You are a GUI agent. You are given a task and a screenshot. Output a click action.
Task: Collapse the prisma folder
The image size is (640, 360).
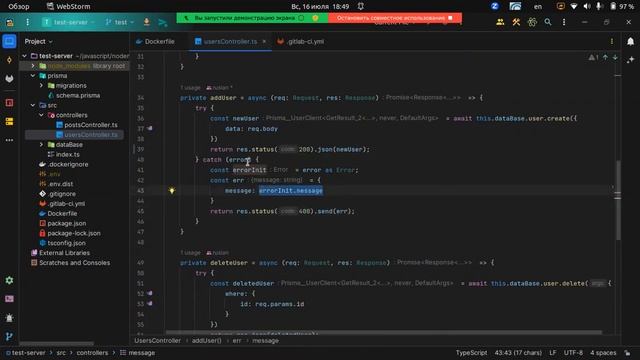click(33, 76)
